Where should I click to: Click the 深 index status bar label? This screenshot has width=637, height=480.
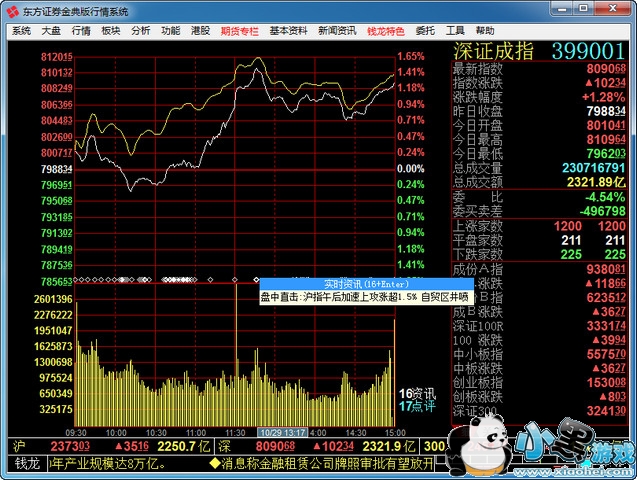[225, 446]
